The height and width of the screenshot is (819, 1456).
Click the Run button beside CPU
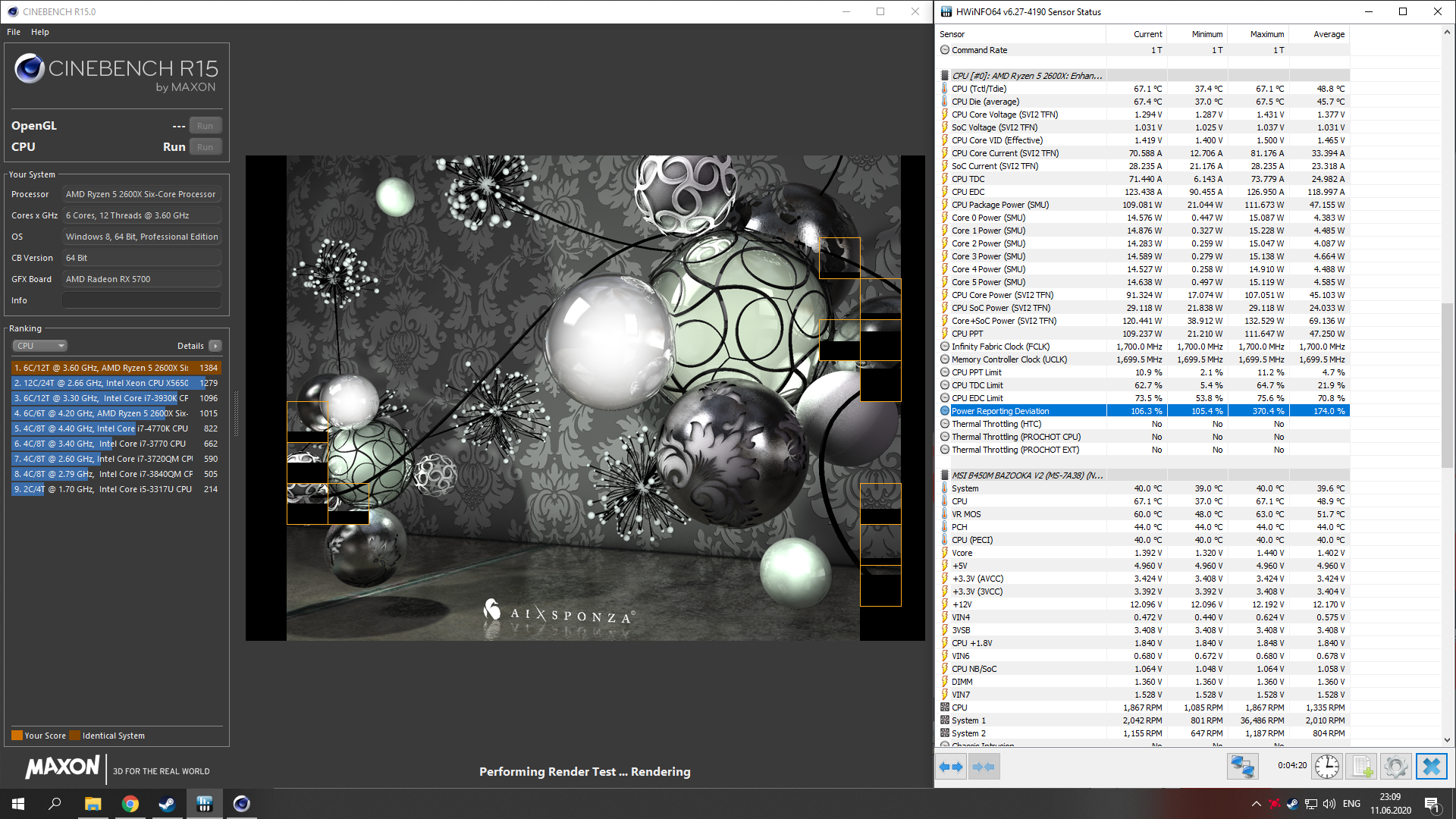pyautogui.click(x=205, y=147)
